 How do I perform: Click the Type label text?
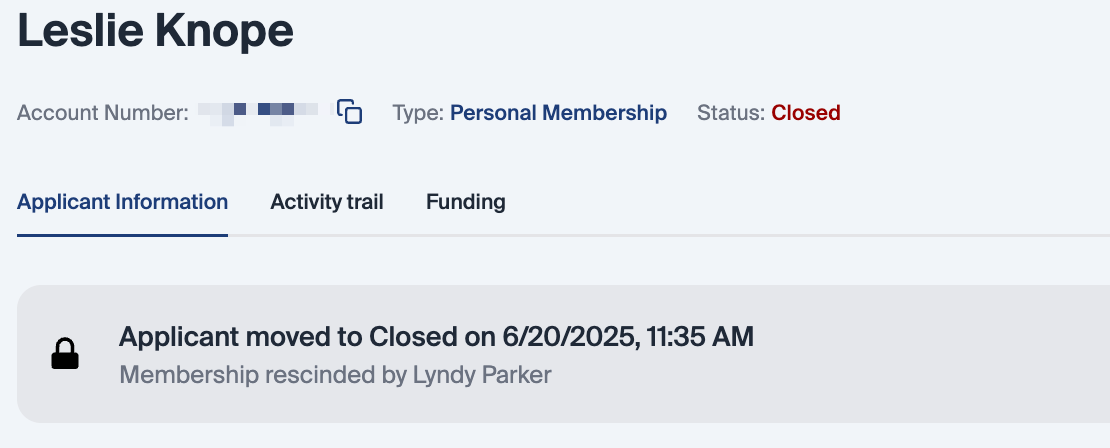417,113
